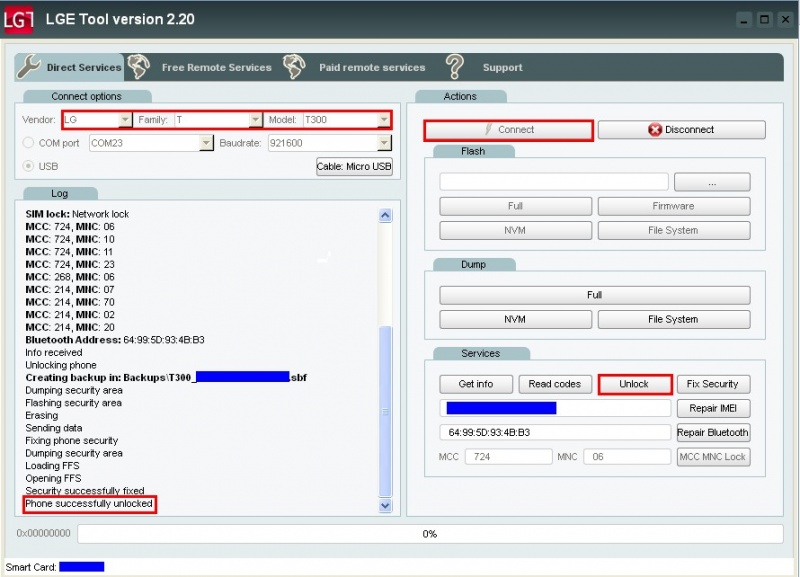Click the globe icon beside Free Remote Services
The width and height of the screenshot is (800, 577).
click(139, 67)
